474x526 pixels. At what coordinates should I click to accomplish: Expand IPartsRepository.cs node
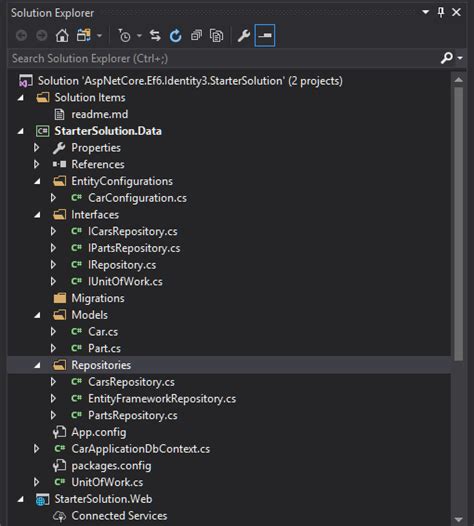[53, 248]
